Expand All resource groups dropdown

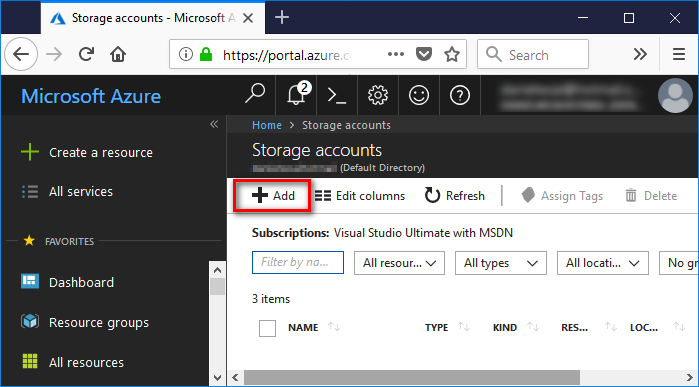pos(399,263)
